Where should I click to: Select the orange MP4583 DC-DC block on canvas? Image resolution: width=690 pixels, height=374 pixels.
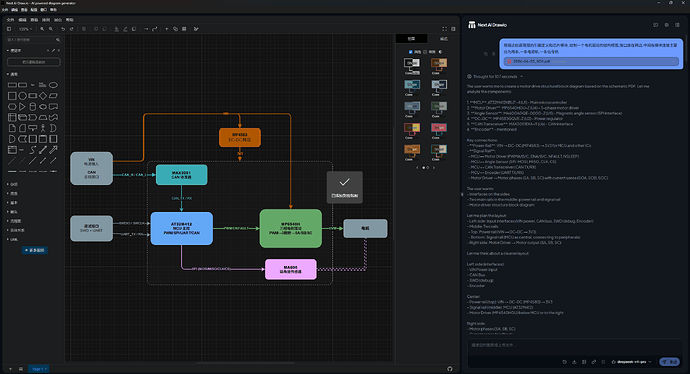240,137
